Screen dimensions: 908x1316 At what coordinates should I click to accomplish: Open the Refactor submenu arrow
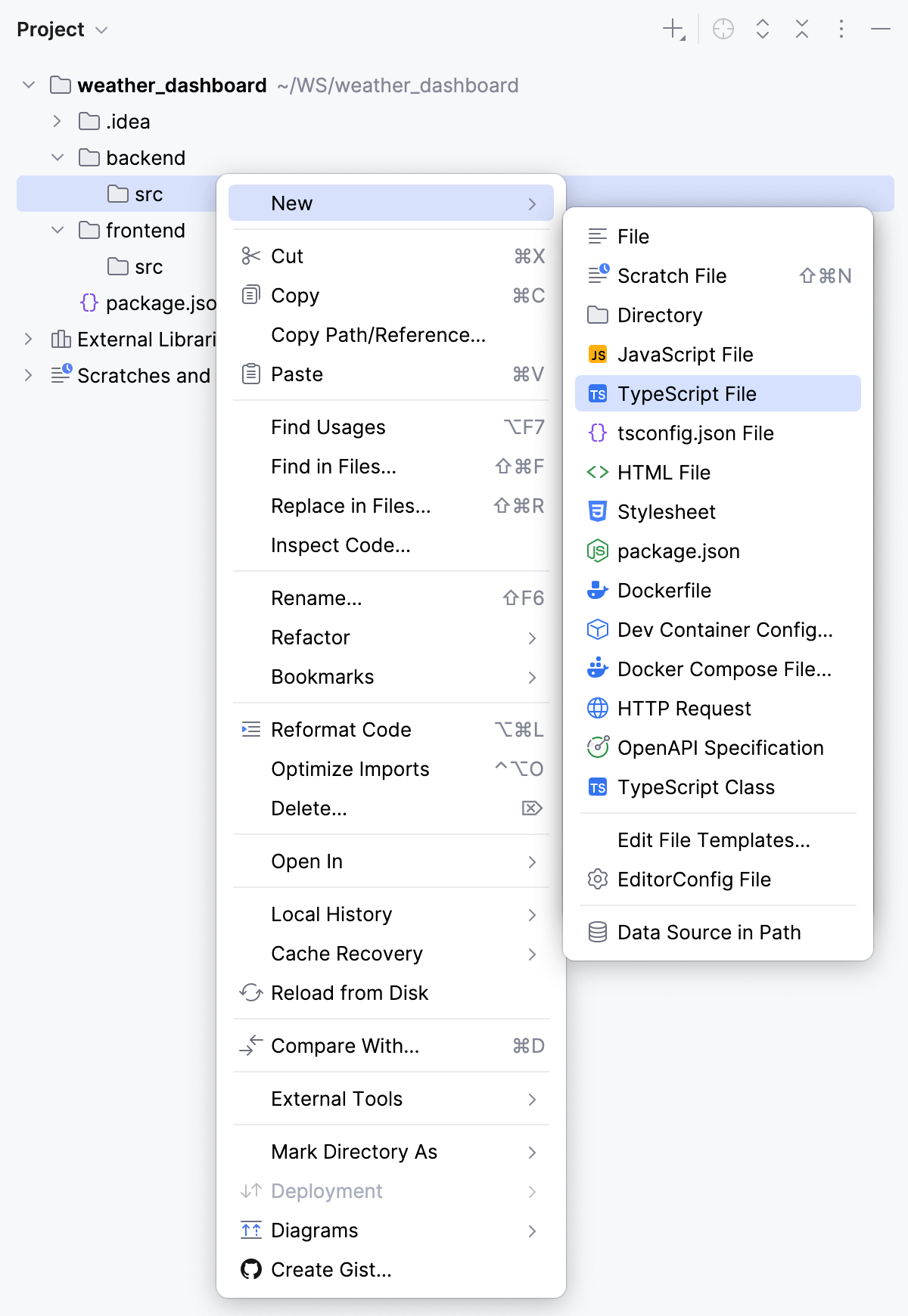(532, 638)
